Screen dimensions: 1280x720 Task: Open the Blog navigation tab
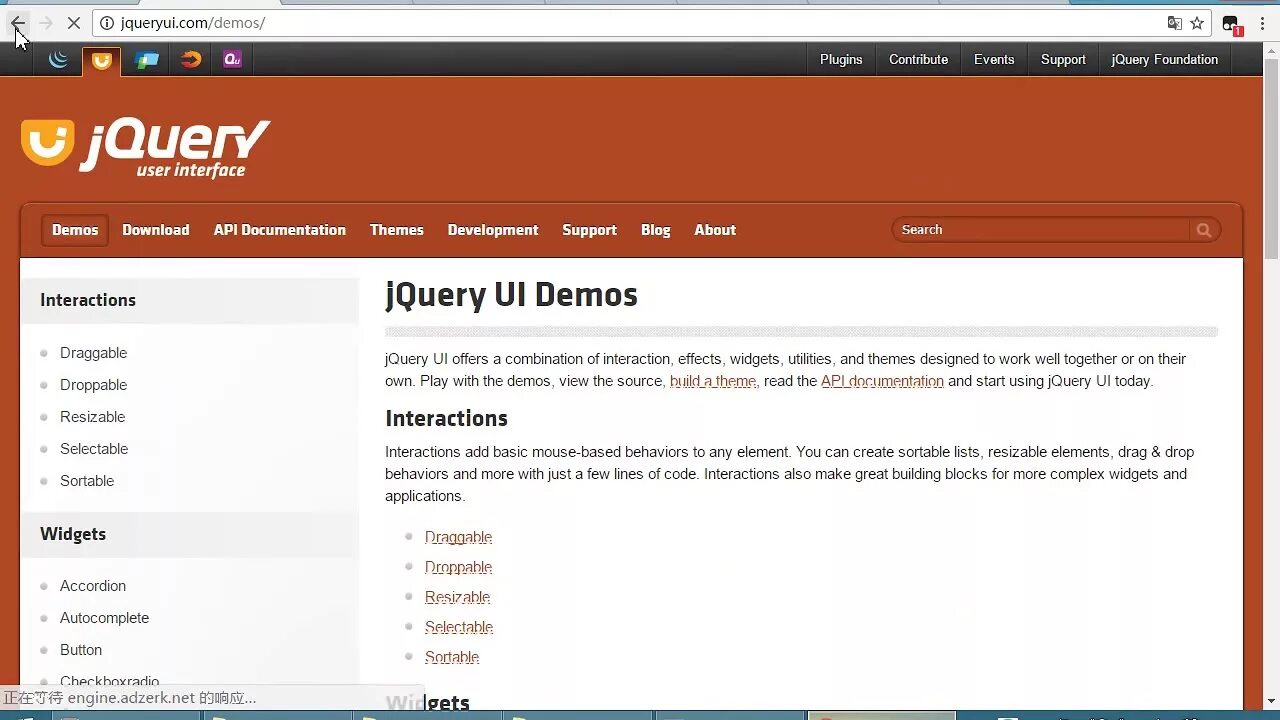pos(656,230)
